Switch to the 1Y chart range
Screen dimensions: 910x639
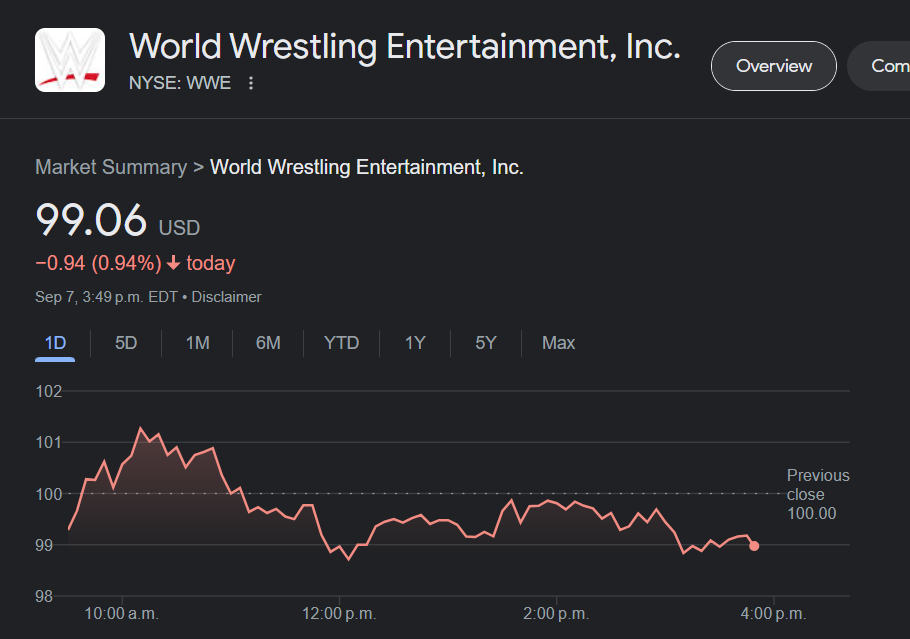pos(415,343)
